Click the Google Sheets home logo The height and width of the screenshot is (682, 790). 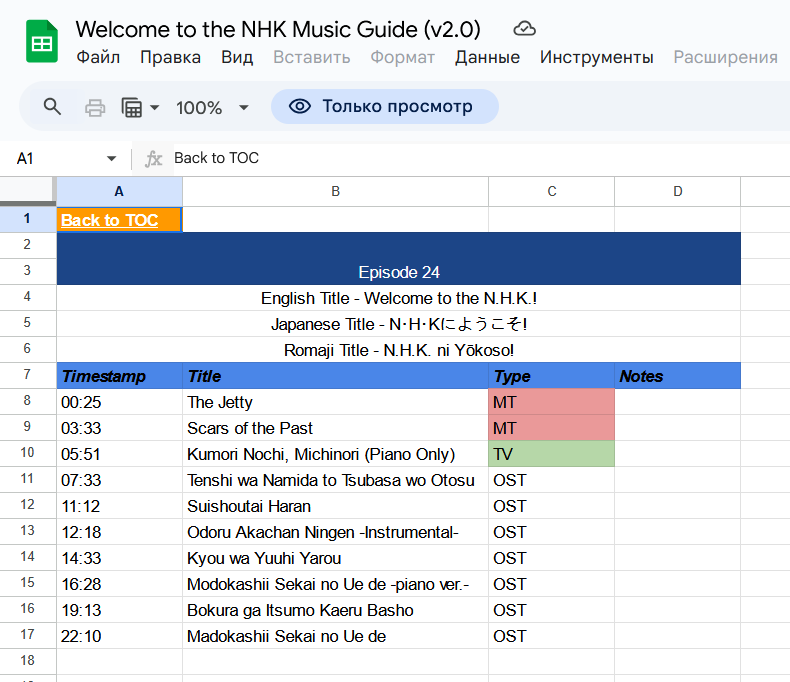pyautogui.click(x=42, y=42)
